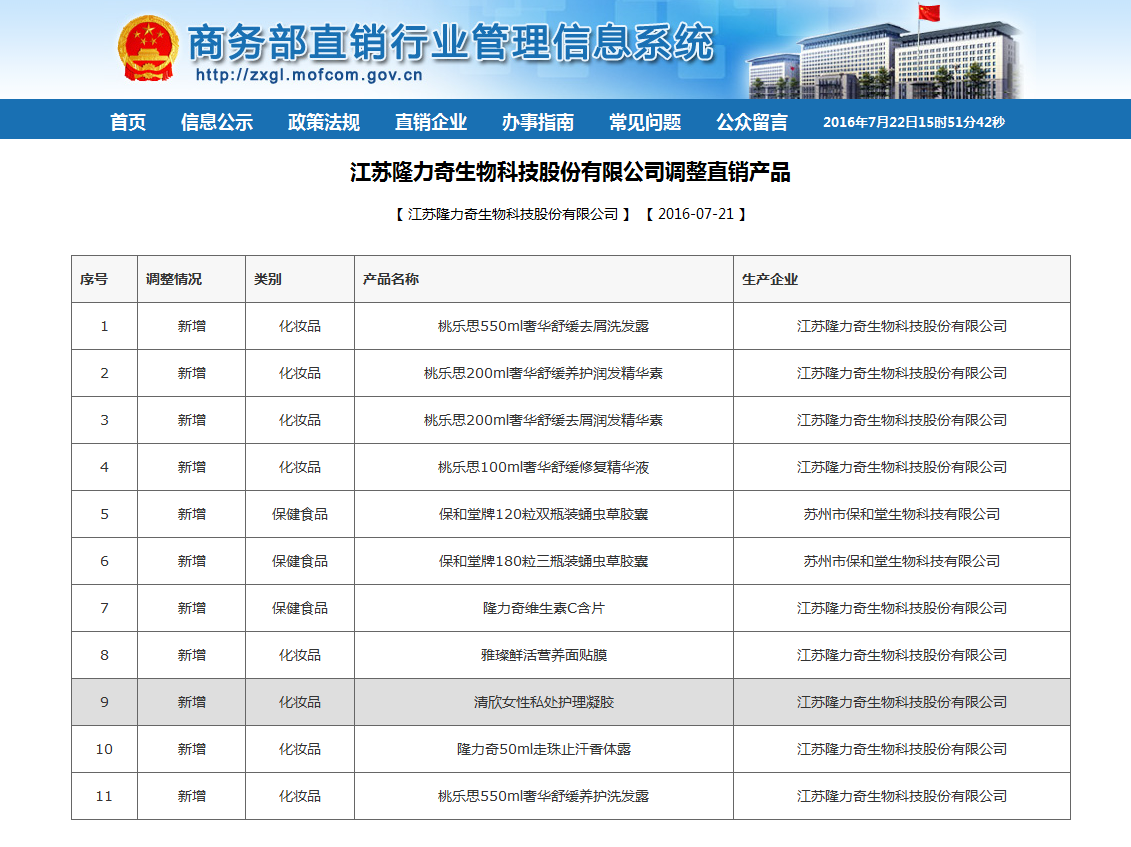Click the date-time display in nav bar
This screenshot has width=1131, height=847.
914,122
